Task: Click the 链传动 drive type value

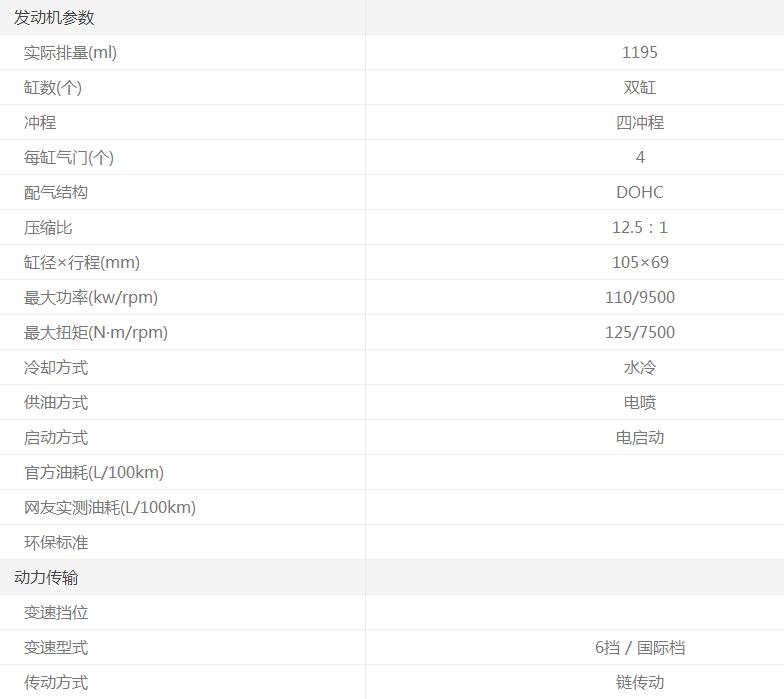Action: [x=639, y=683]
